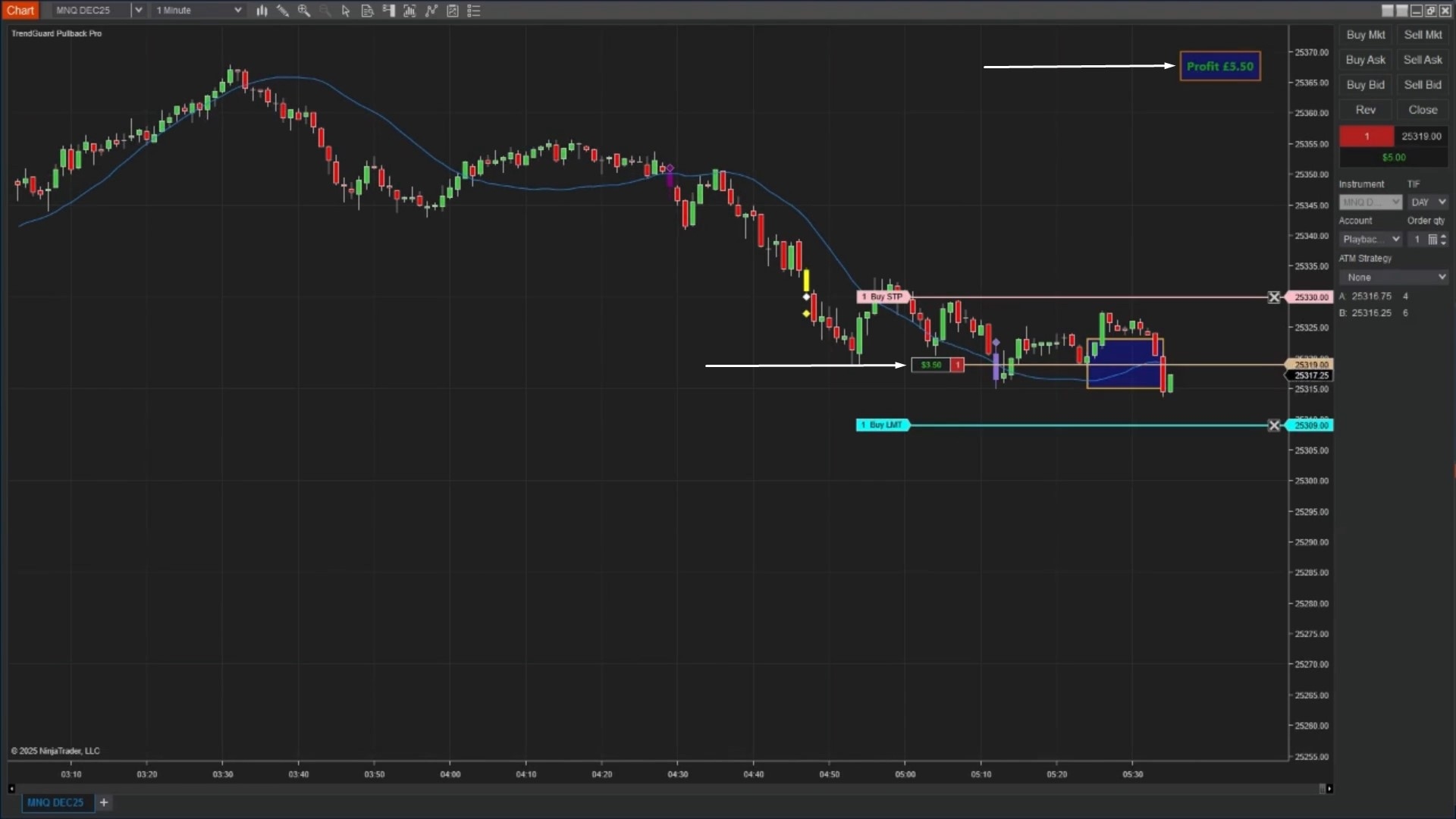Viewport: 1456px width, 819px height.
Task: Click Buy Mkt to place a market order
Action: click(1364, 34)
